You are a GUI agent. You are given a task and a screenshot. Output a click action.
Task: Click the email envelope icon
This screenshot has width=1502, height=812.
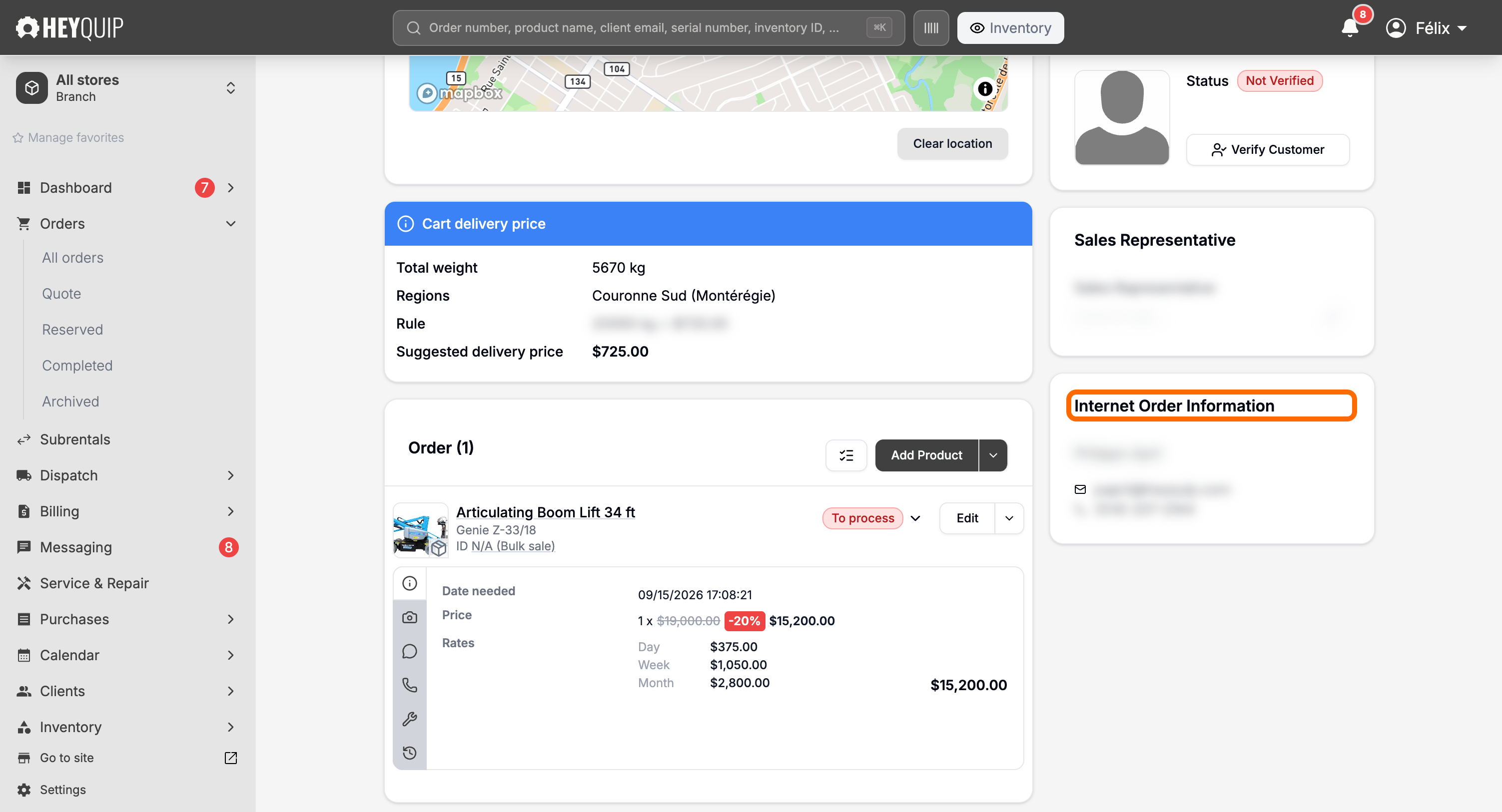[x=1080, y=489]
